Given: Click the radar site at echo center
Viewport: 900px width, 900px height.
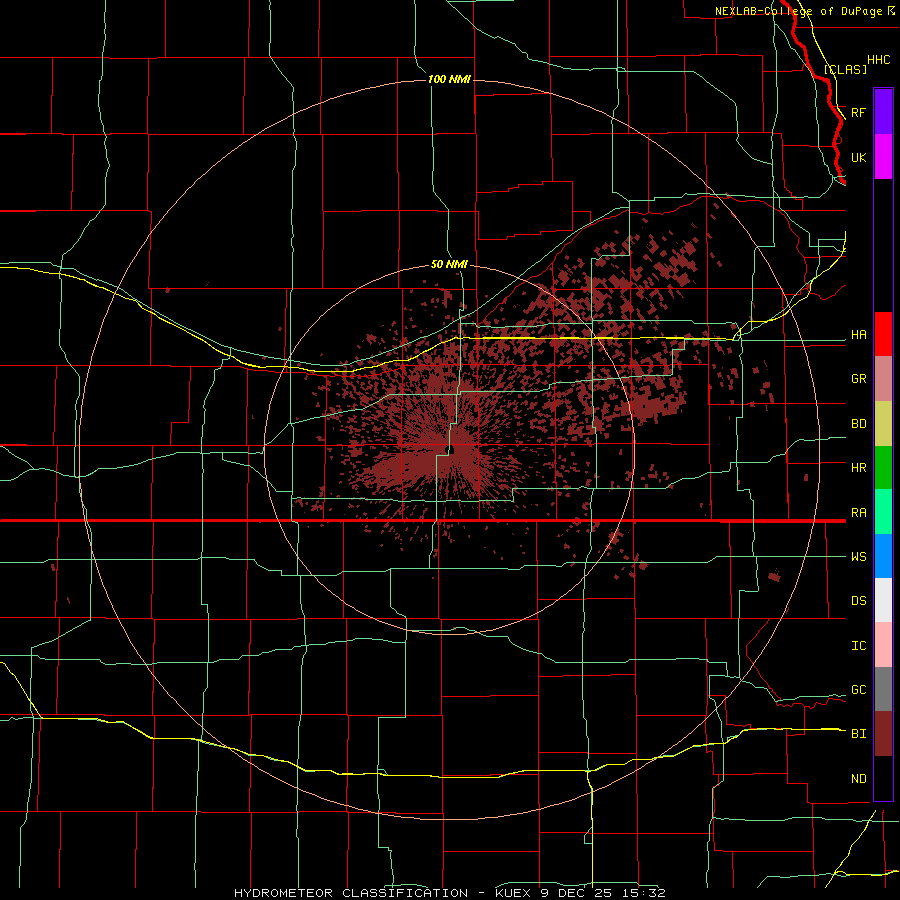Looking at the screenshot, I should [451, 451].
